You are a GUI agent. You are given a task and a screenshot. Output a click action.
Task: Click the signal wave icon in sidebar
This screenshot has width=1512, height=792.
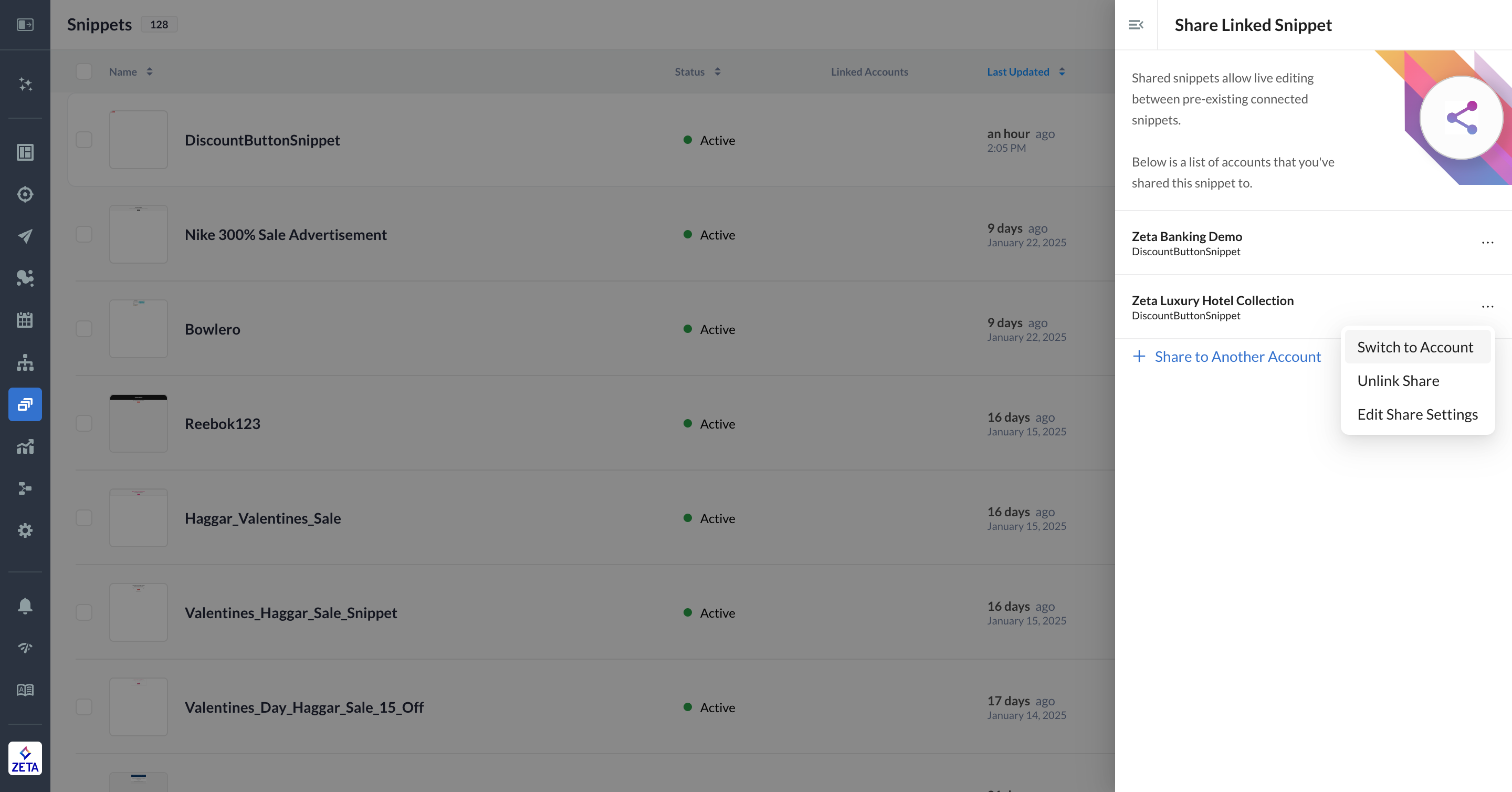pyautogui.click(x=25, y=648)
